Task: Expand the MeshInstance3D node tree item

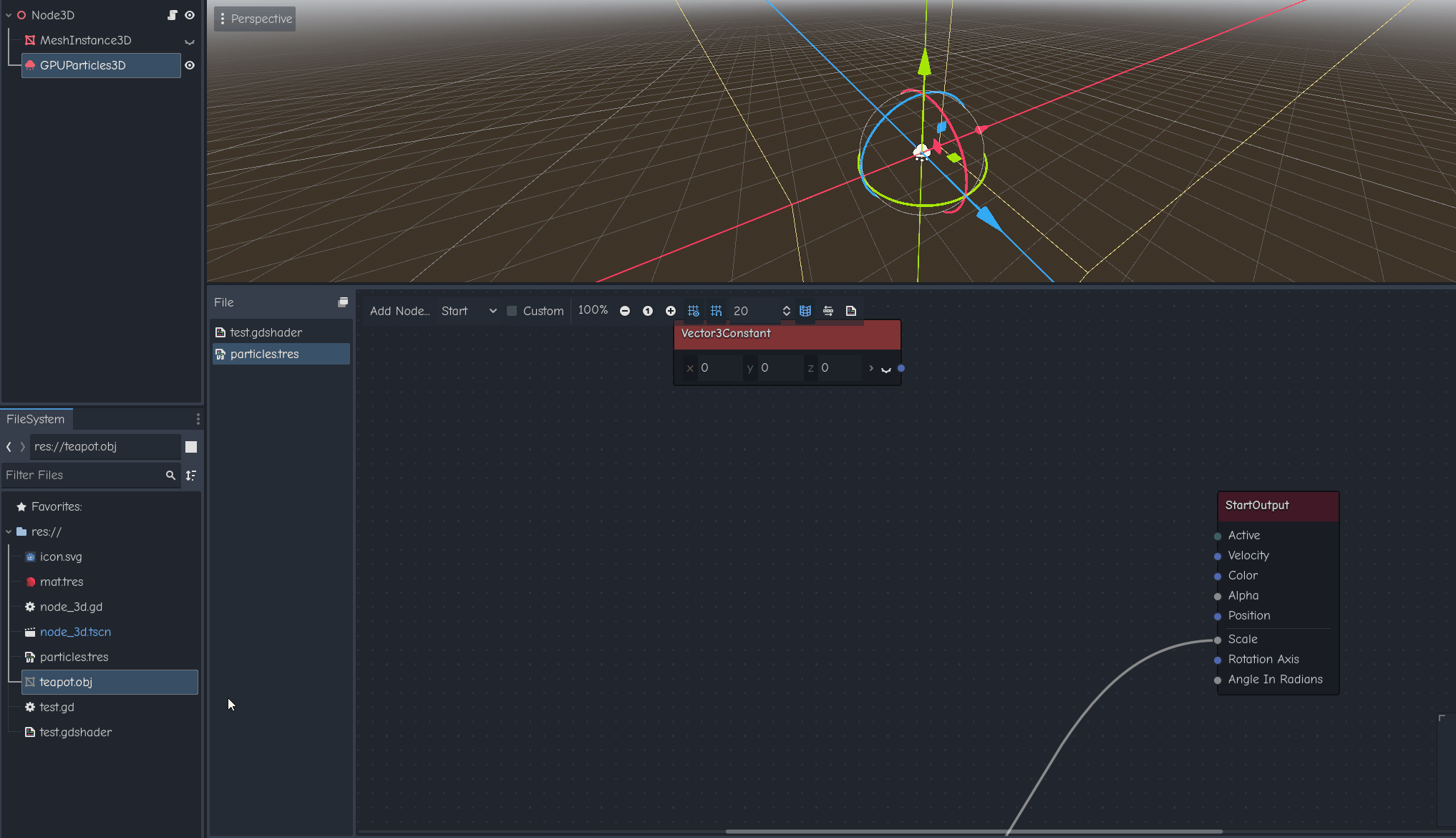Action: click(189, 40)
